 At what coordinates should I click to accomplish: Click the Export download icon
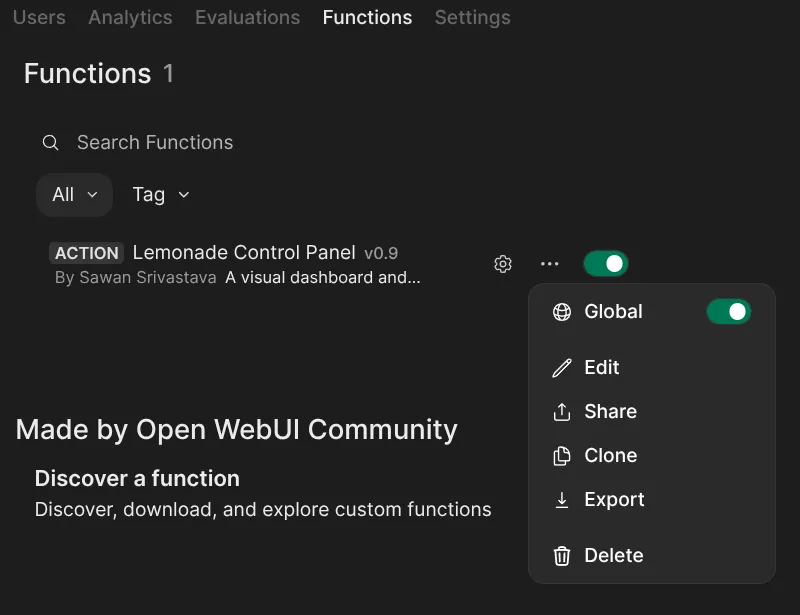click(562, 500)
